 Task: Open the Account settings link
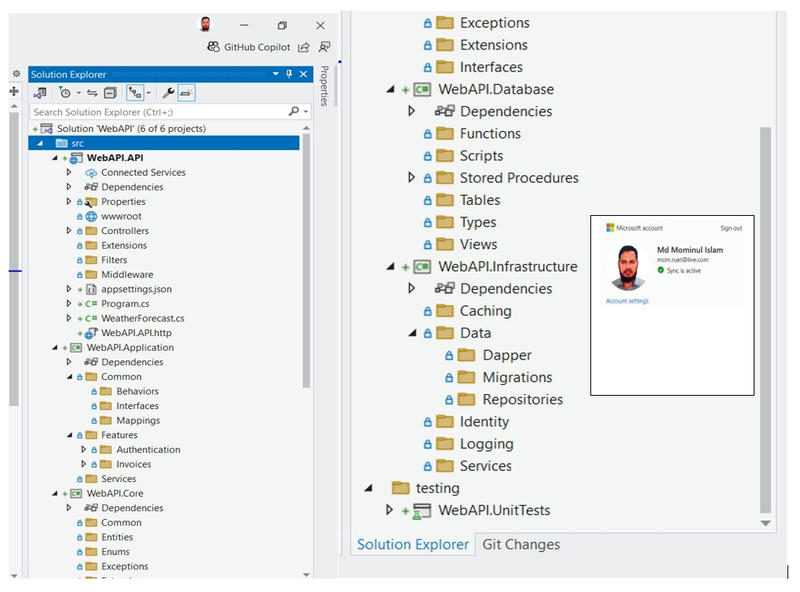[x=627, y=302]
